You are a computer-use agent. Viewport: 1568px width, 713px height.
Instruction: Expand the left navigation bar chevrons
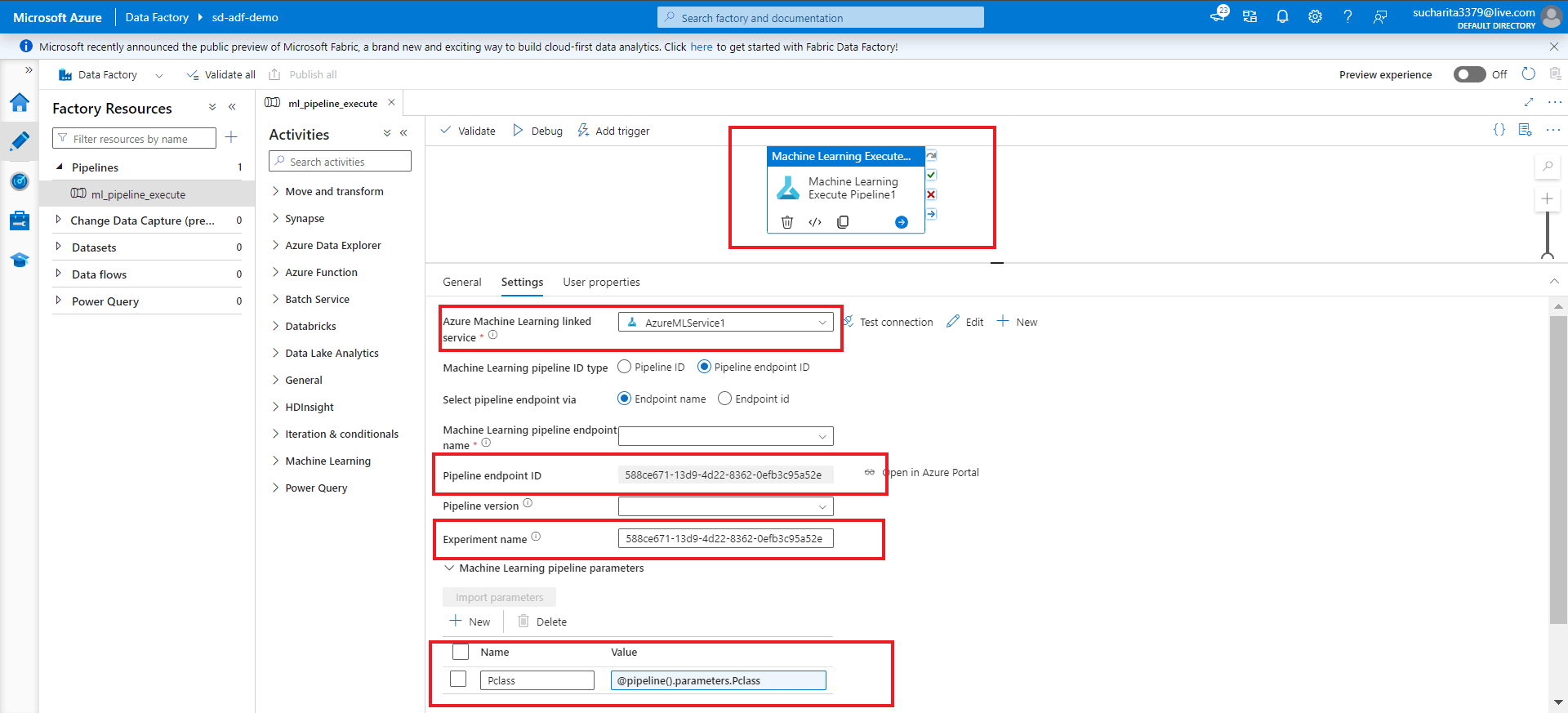pyautogui.click(x=29, y=70)
